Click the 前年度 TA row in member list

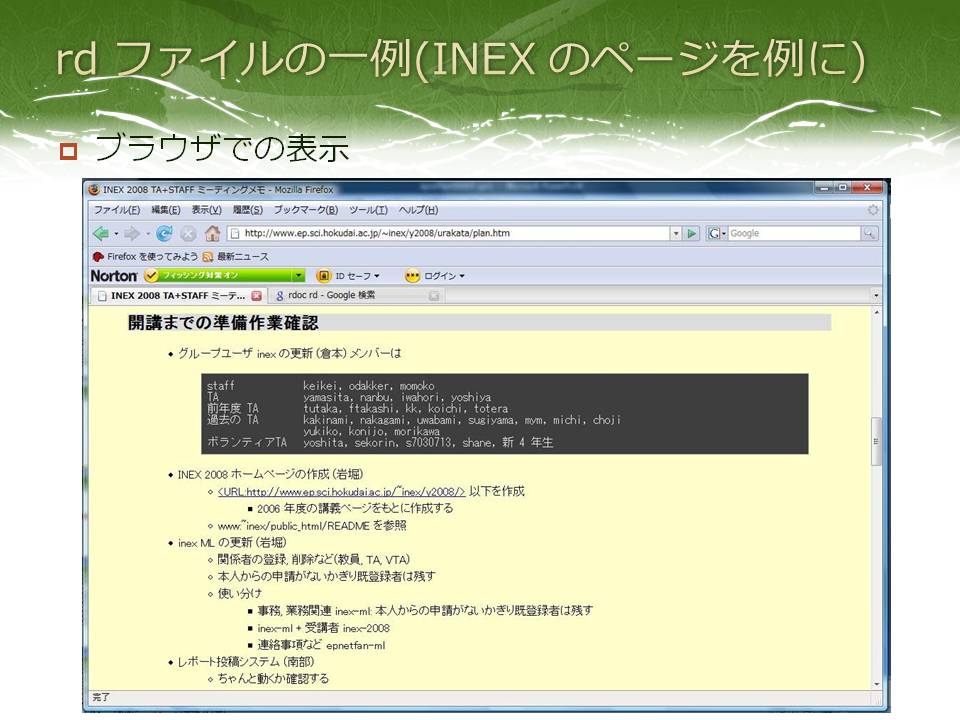click(x=358, y=408)
